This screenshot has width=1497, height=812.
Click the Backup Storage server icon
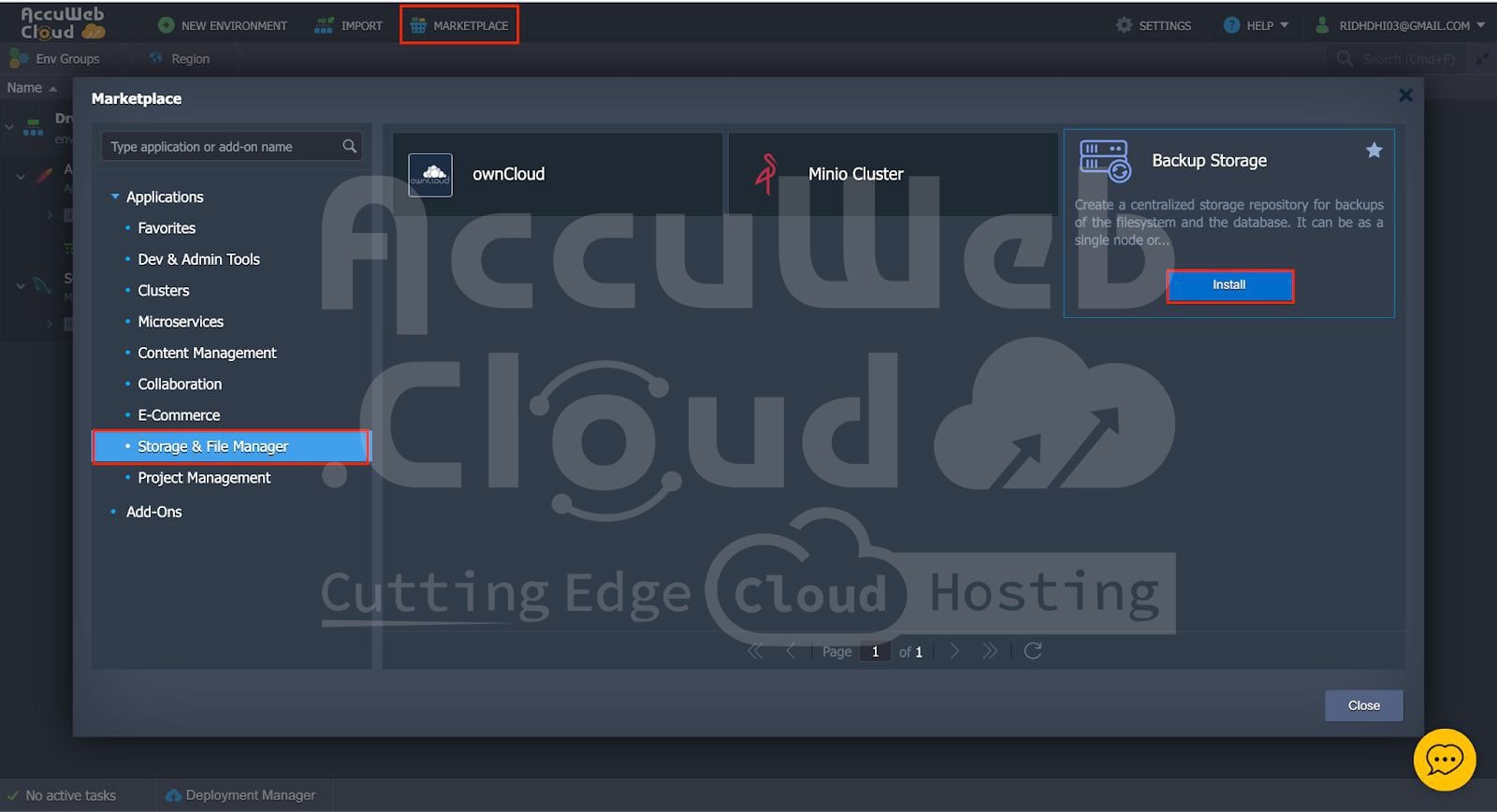click(x=1104, y=161)
